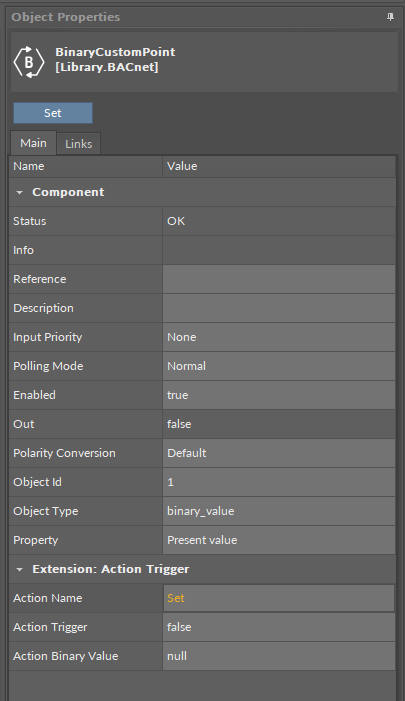Open the Object Type binary_value field
Viewport: 405px width, 701px height.
279,511
